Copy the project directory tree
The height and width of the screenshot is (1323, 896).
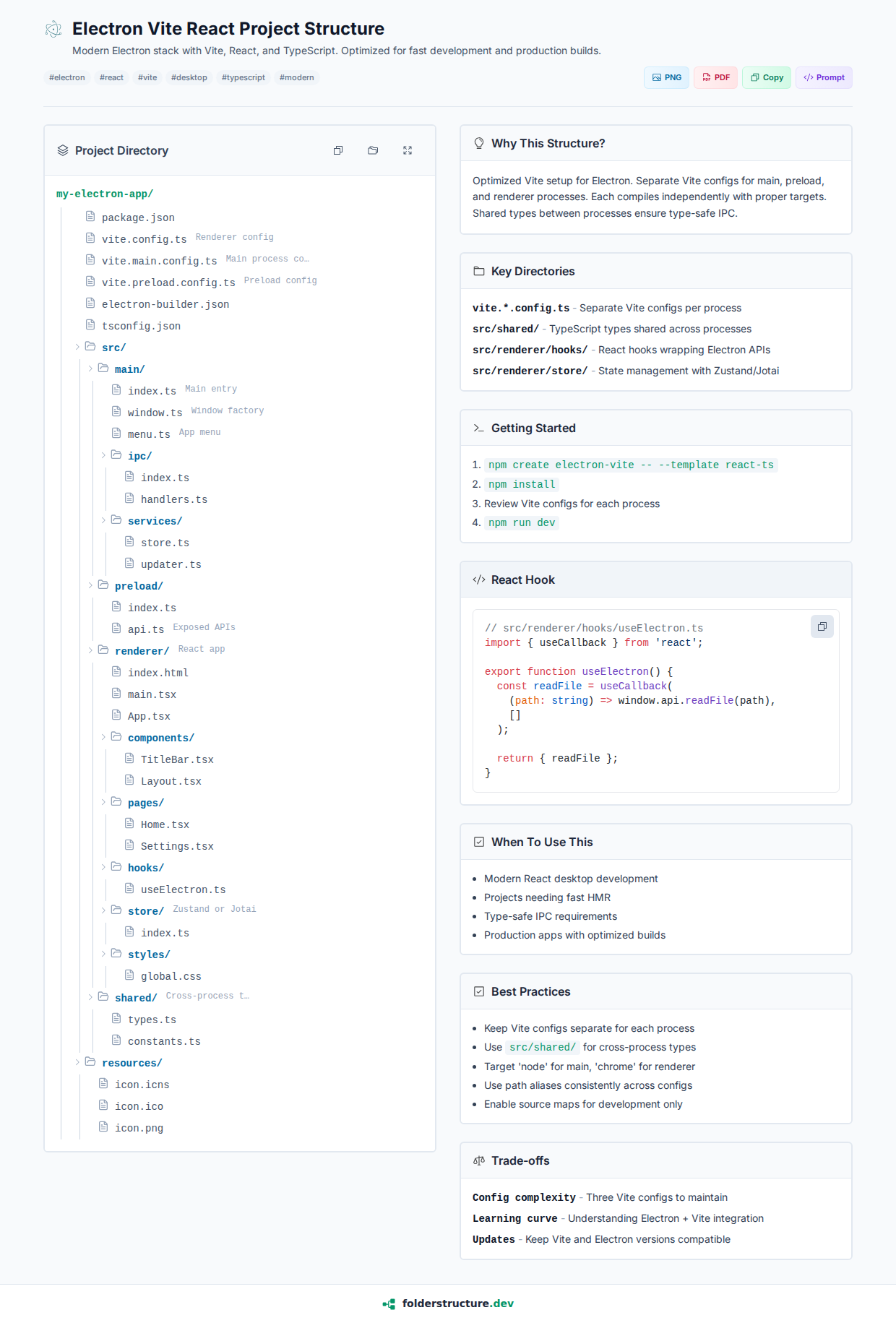pyautogui.click(x=338, y=150)
